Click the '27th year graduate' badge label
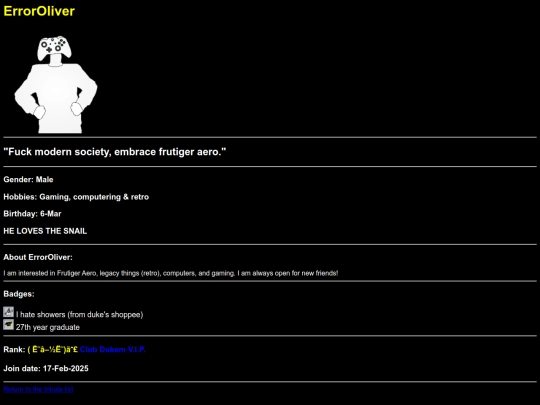The width and height of the screenshot is (540, 405). pos(48,327)
